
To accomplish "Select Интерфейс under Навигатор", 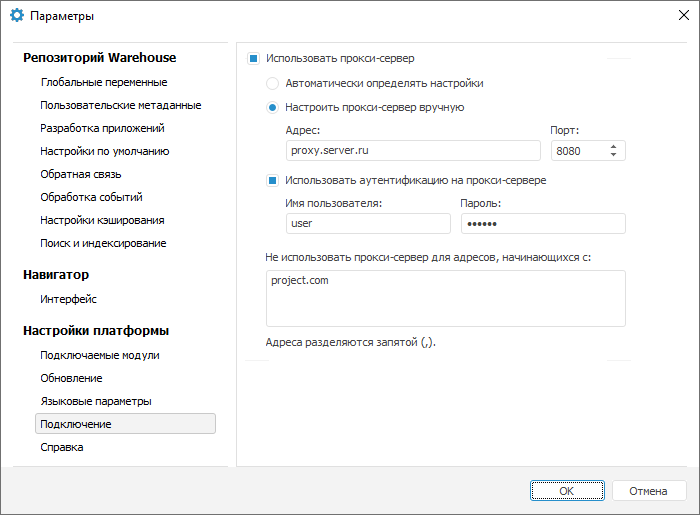I will pos(69,298).
